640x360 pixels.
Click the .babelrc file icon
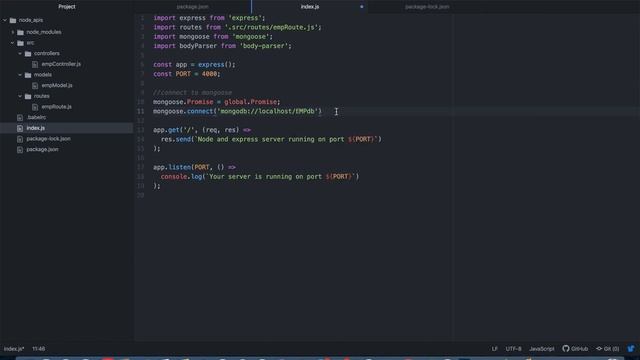20,117
